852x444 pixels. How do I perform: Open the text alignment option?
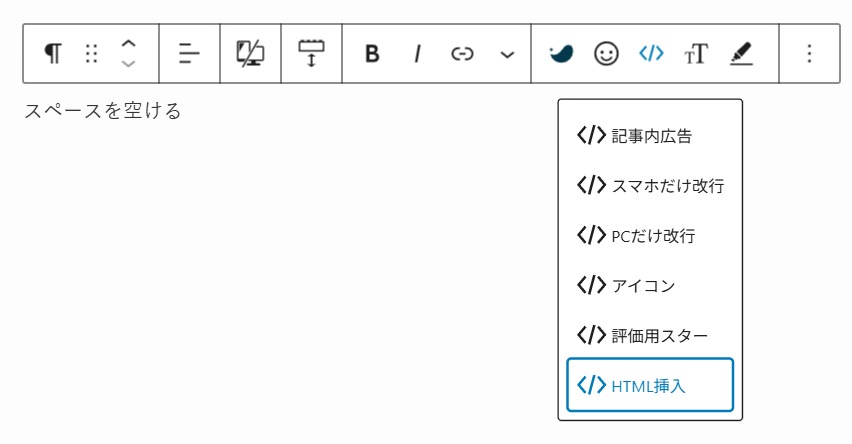(x=189, y=54)
